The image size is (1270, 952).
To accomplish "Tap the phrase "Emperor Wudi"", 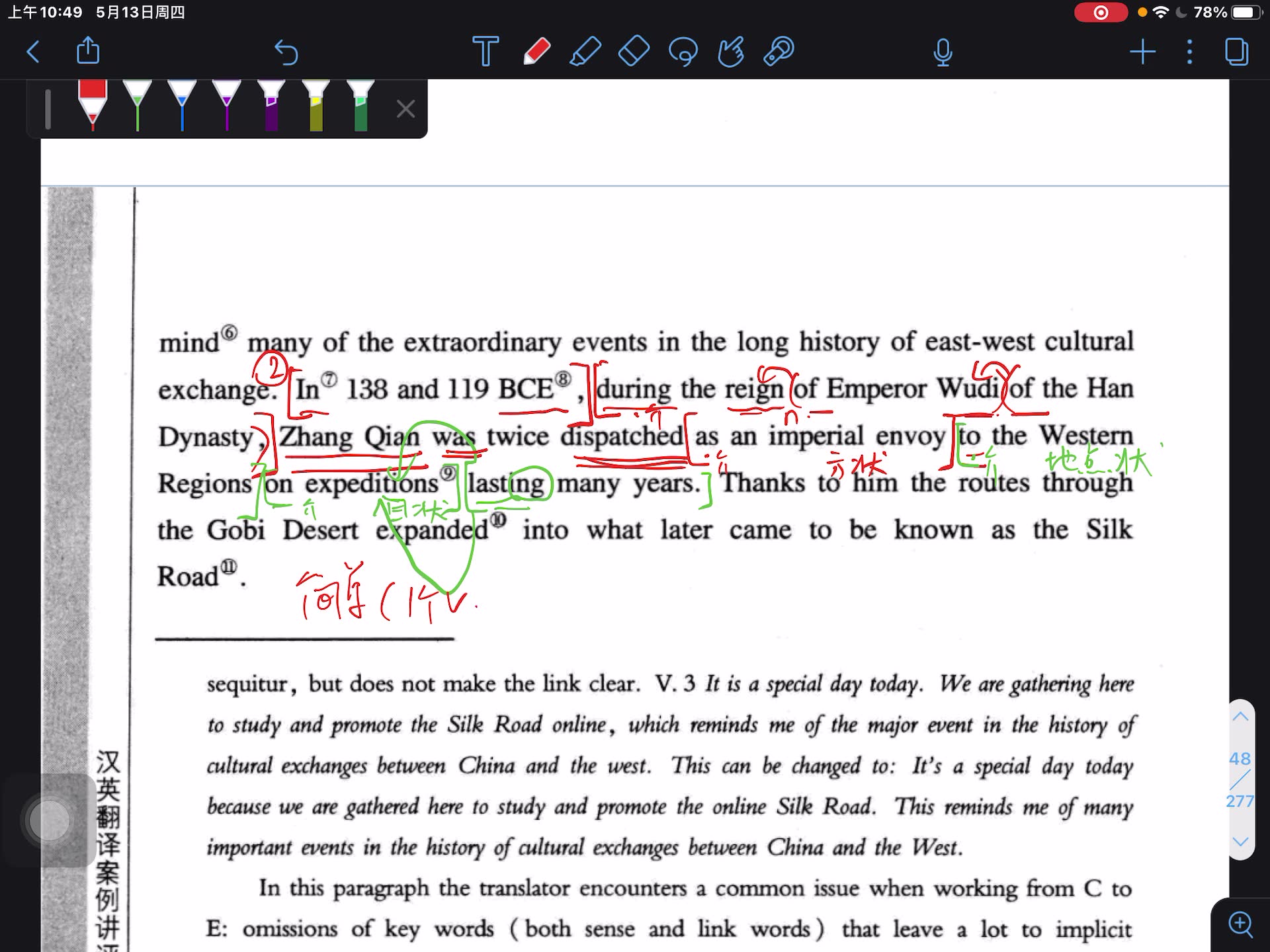I will [x=913, y=389].
